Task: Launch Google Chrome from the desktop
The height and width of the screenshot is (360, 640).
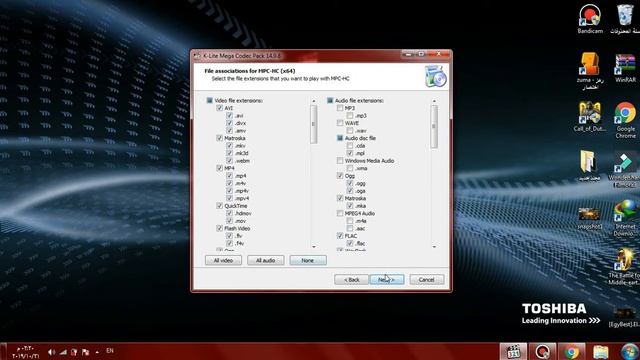Action: pos(625,120)
